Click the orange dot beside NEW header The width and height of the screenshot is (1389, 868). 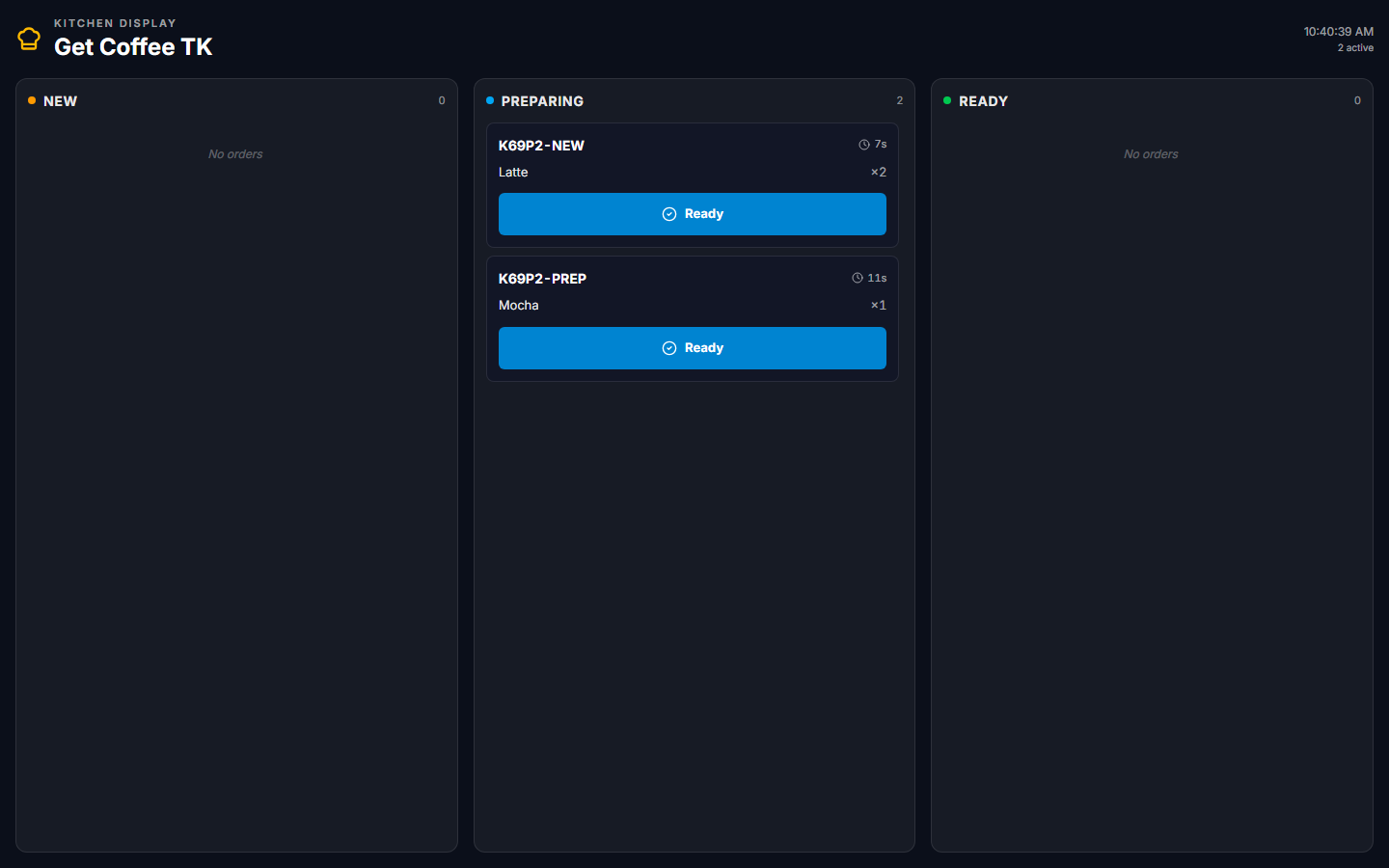click(x=32, y=100)
